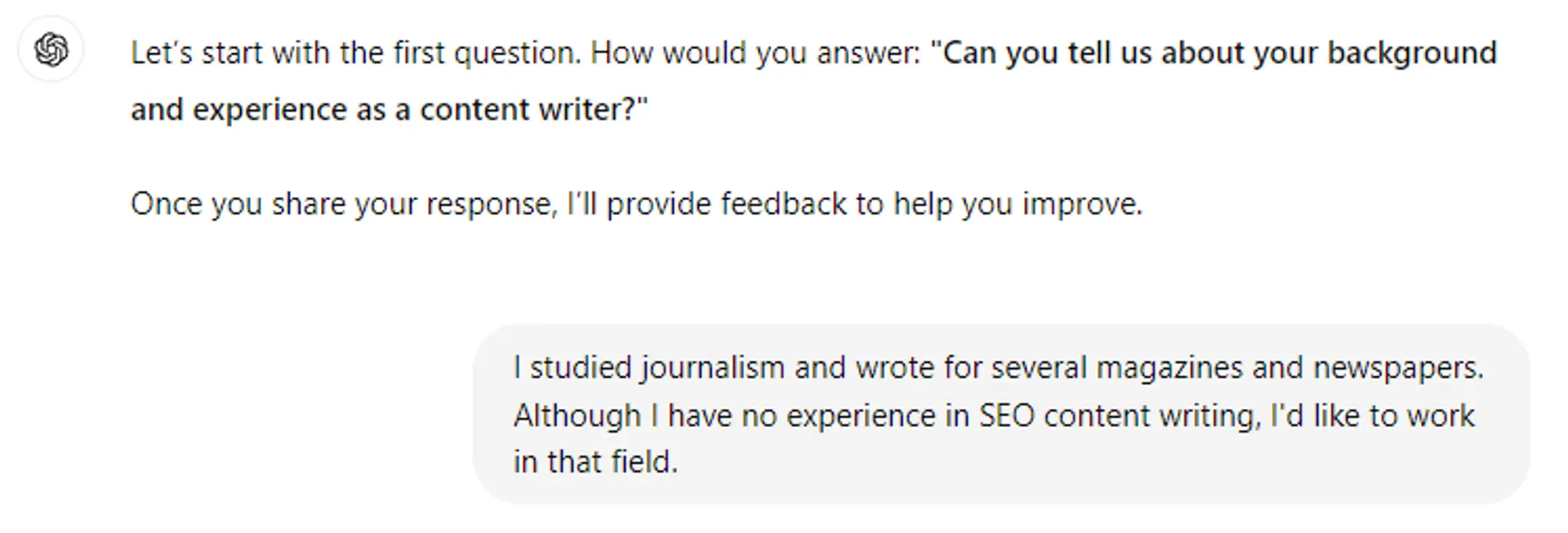Screen dimensions: 1568x533
Task: Click the phrase "How would you answer:"
Action: click(755, 53)
